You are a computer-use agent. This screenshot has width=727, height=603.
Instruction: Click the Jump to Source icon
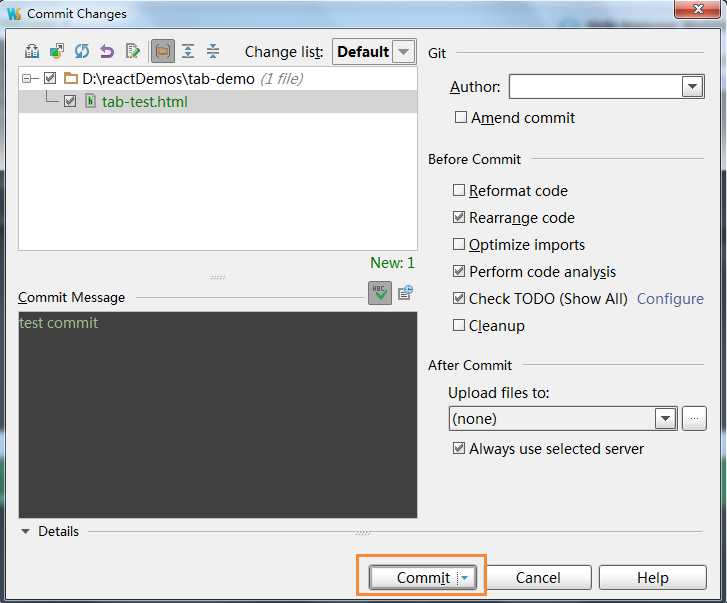(133, 51)
